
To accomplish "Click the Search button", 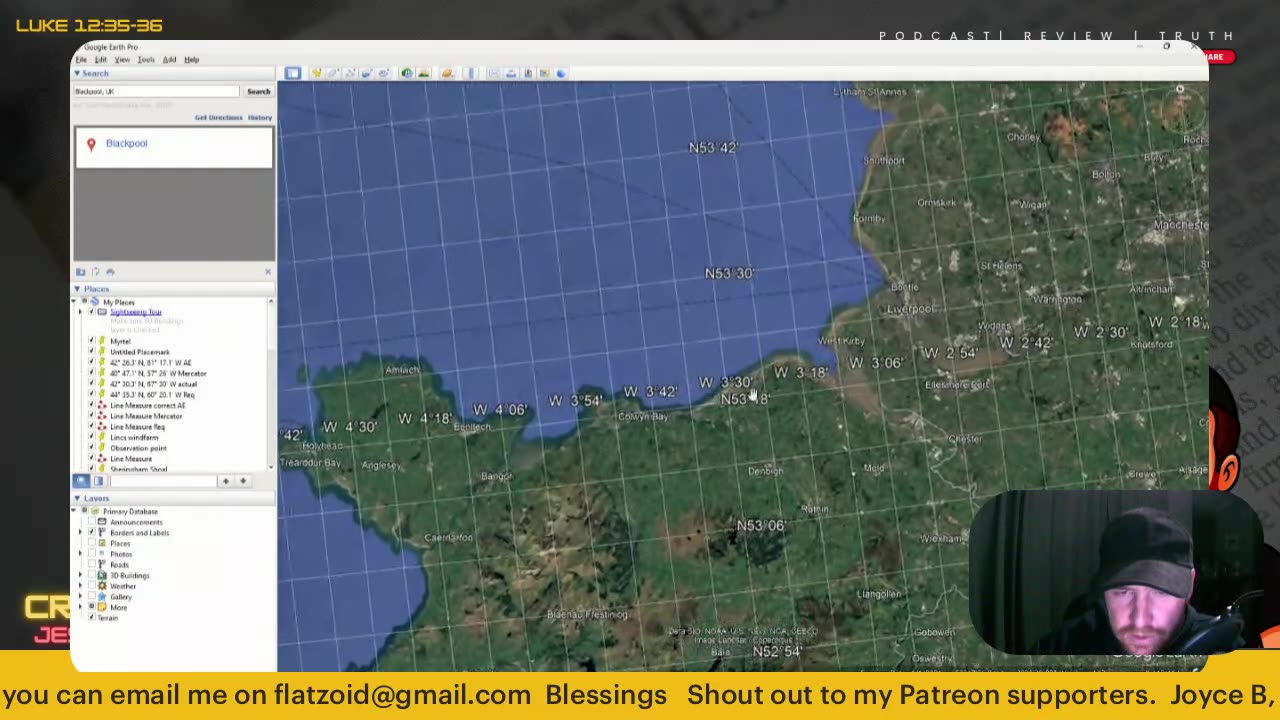I will pyautogui.click(x=258, y=92).
